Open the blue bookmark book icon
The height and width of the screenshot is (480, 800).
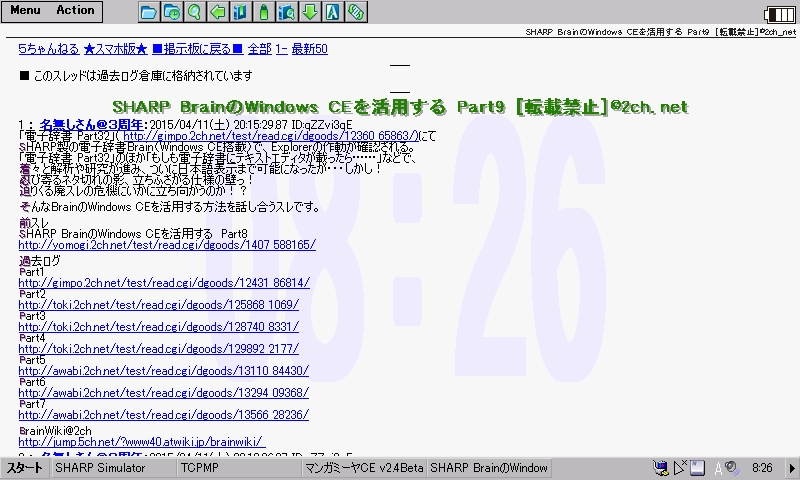(240, 12)
